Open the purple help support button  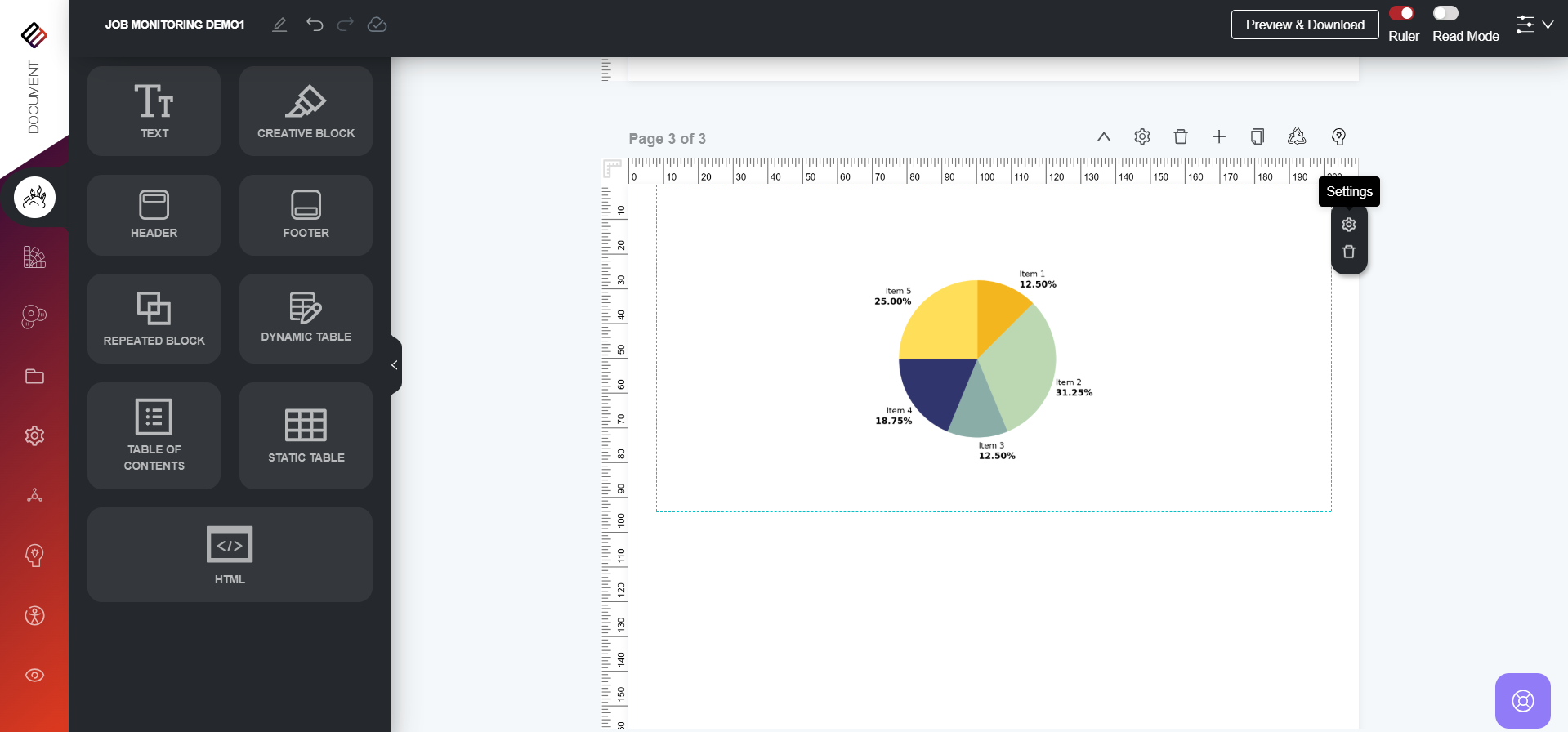click(1522, 700)
